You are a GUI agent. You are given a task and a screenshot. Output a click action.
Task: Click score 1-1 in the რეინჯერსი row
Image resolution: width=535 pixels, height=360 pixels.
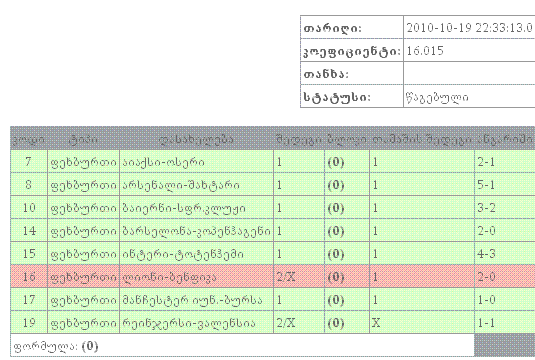(x=486, y=323)
